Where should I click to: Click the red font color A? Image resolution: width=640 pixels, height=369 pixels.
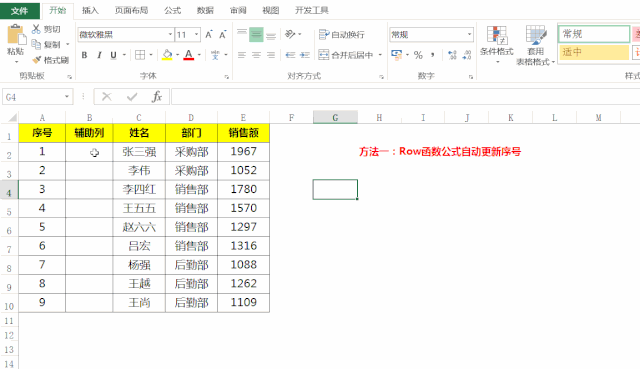(x=189, y=55)
